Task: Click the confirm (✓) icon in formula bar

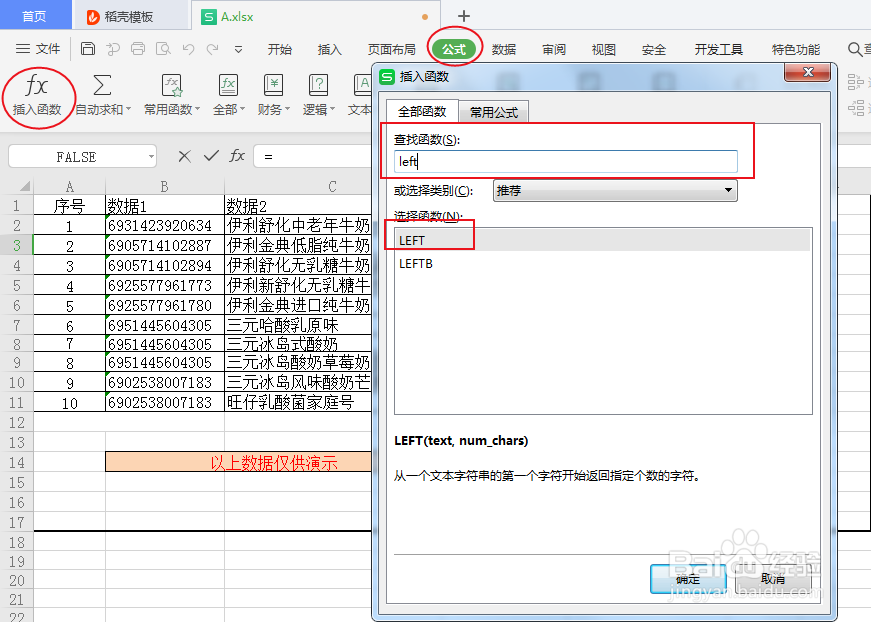Action: point(209,156)
